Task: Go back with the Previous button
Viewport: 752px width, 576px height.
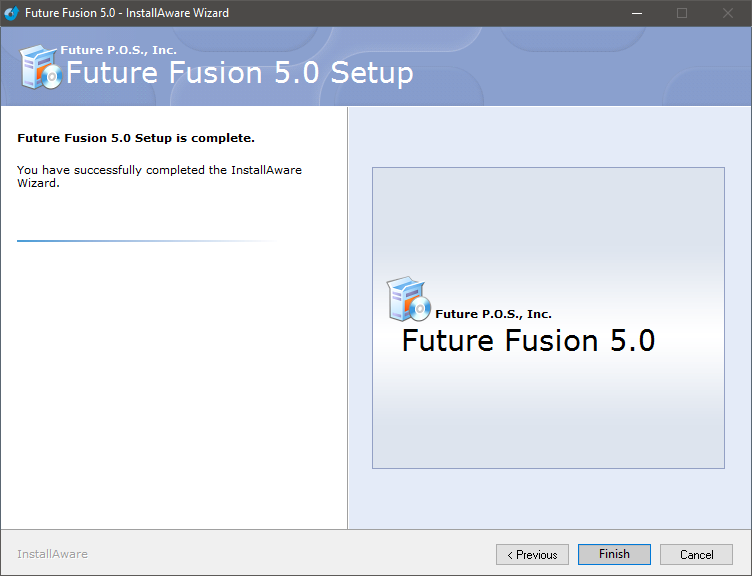Action: coord(532,554)
